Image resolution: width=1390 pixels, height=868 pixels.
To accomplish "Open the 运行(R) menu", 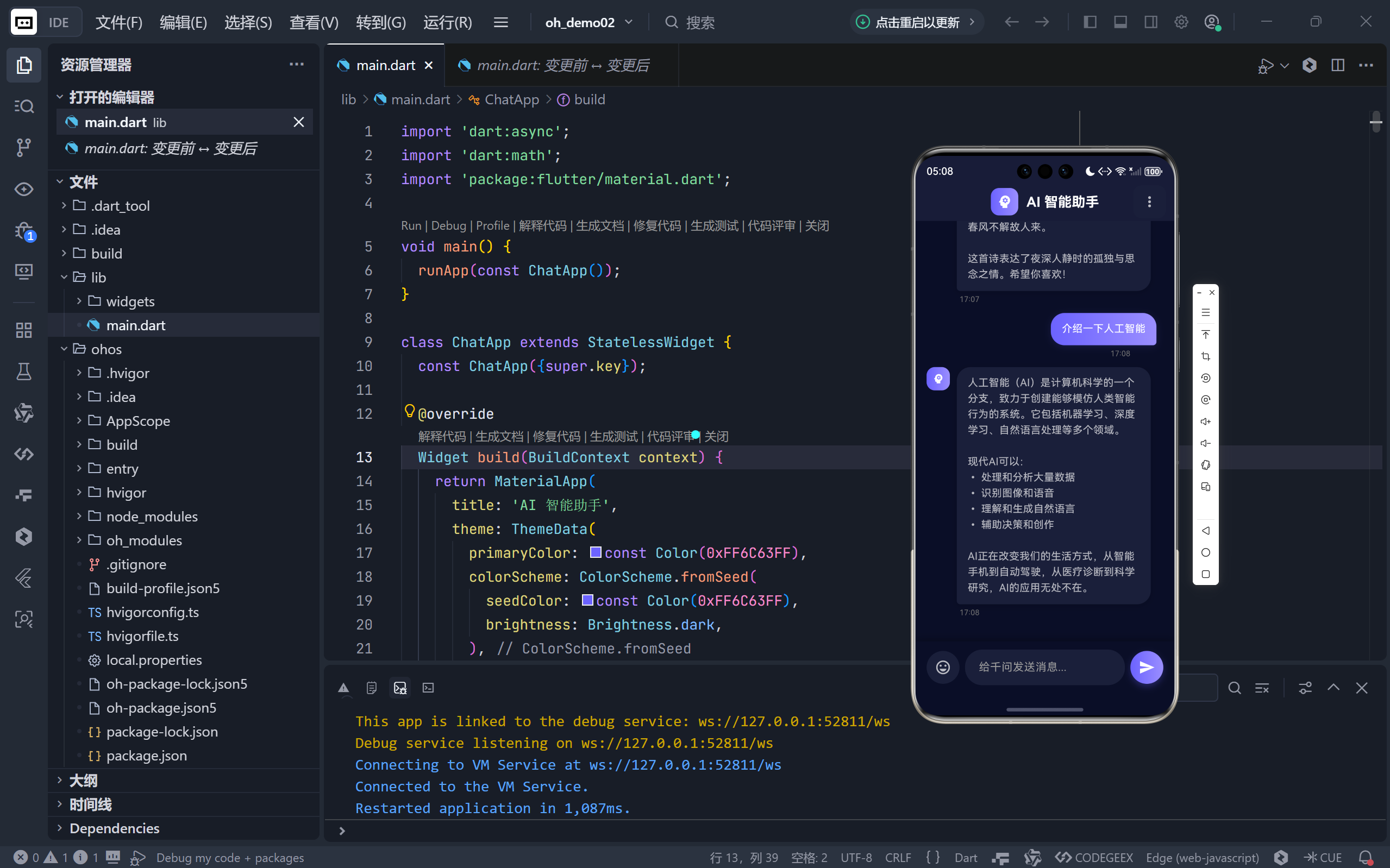I will pyautogui.click(x=447, y=22).
